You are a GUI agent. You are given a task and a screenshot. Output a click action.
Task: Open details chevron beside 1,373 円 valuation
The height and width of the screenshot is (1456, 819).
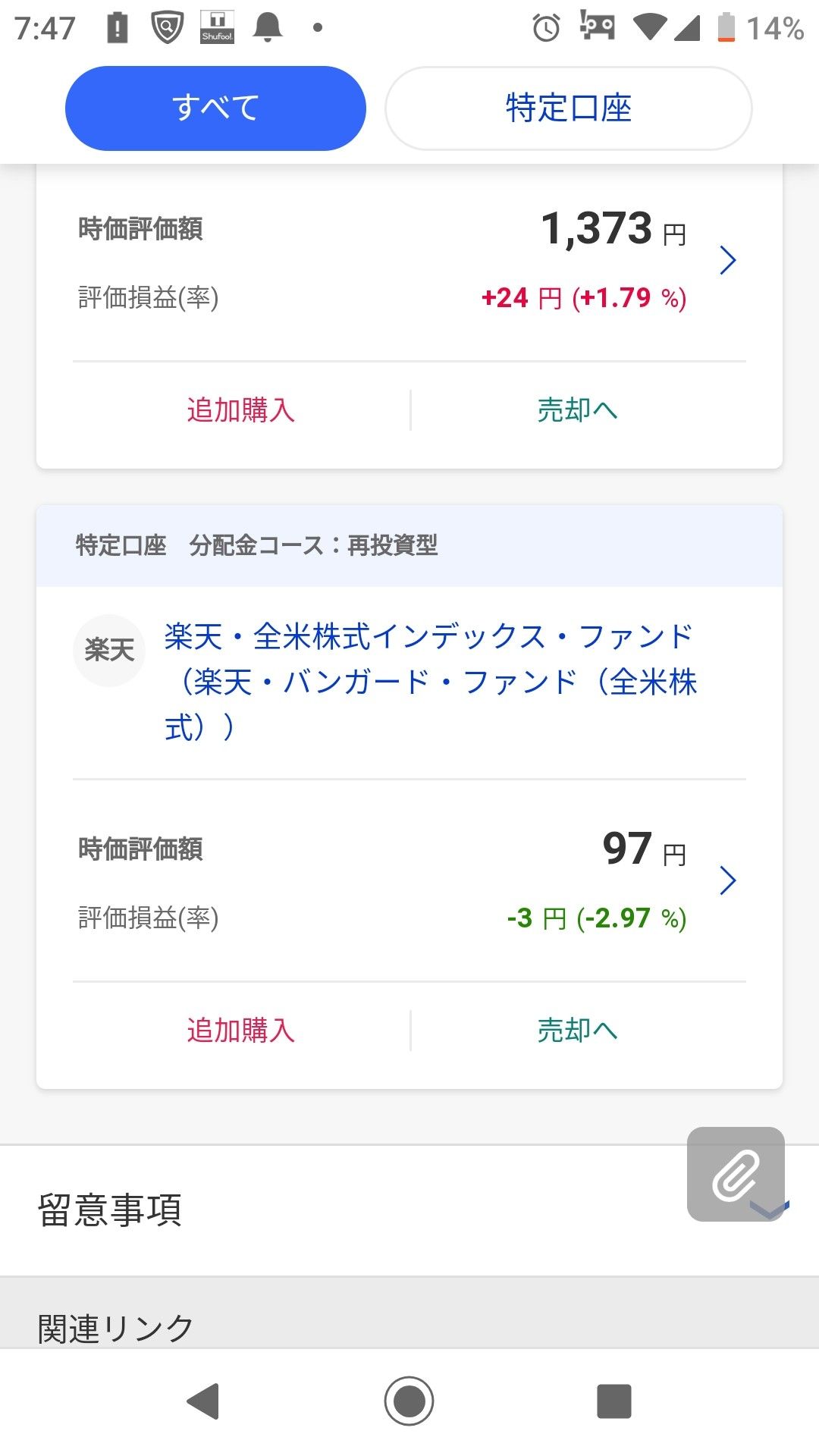[x=727, y=260]
